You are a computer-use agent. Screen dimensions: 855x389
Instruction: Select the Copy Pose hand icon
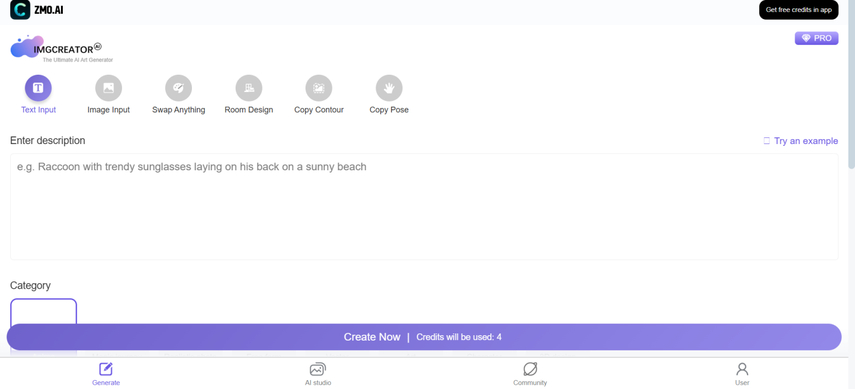[389, 88]
